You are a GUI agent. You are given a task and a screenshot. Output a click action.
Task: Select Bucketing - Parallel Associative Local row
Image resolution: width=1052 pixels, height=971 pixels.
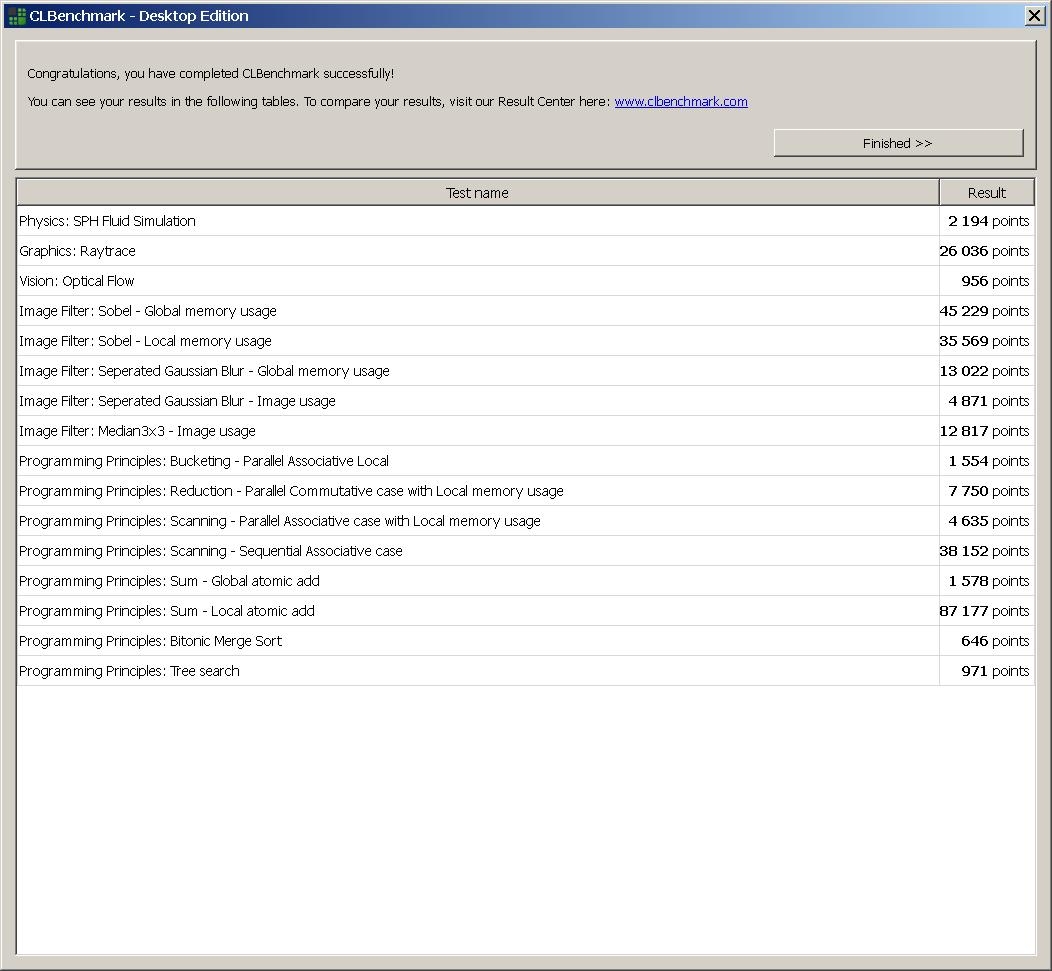tap(526, 461)
